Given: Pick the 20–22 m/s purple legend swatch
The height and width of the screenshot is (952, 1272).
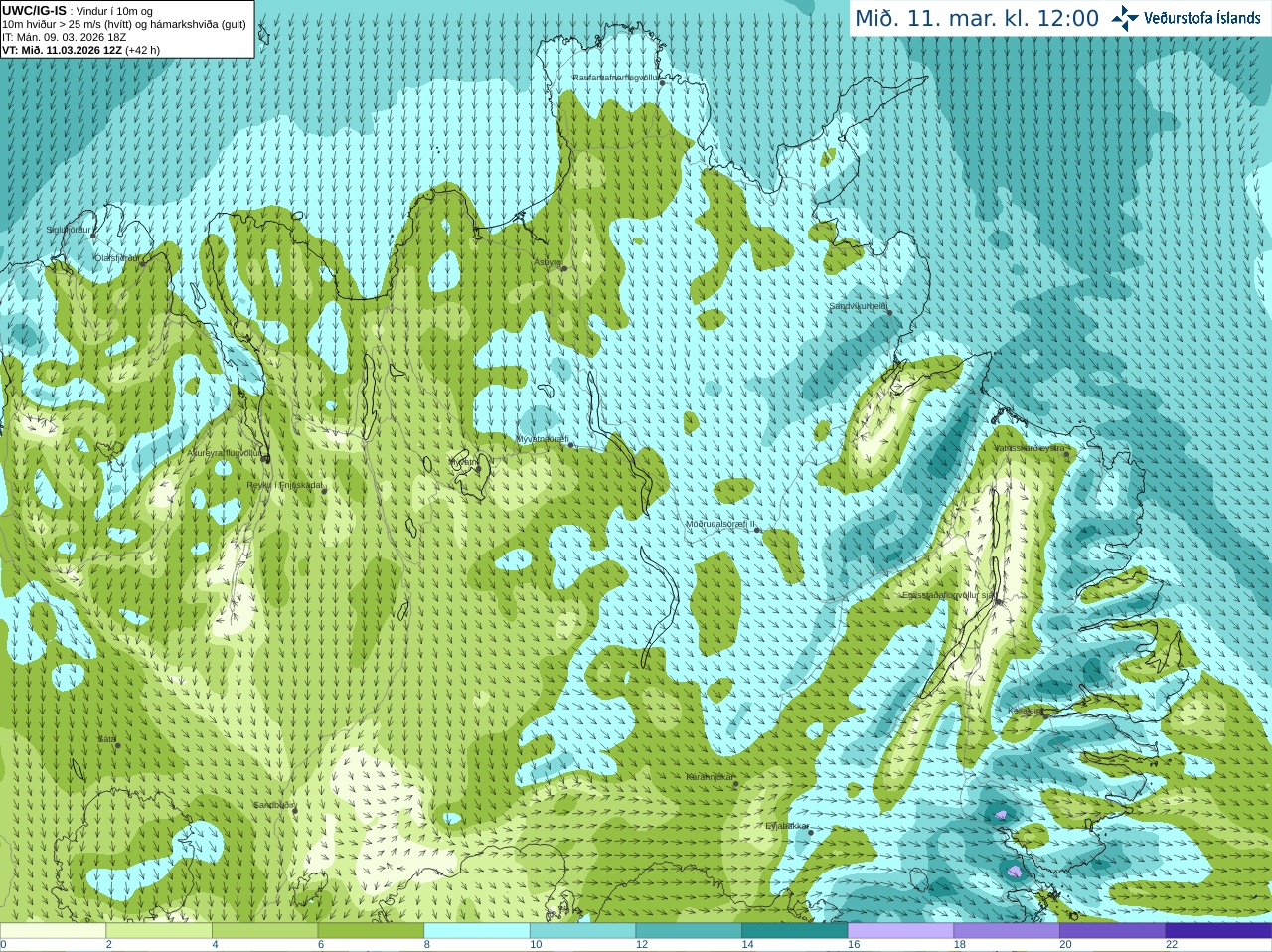Looking at the screenshot, I should click(x=1113, y=931).
